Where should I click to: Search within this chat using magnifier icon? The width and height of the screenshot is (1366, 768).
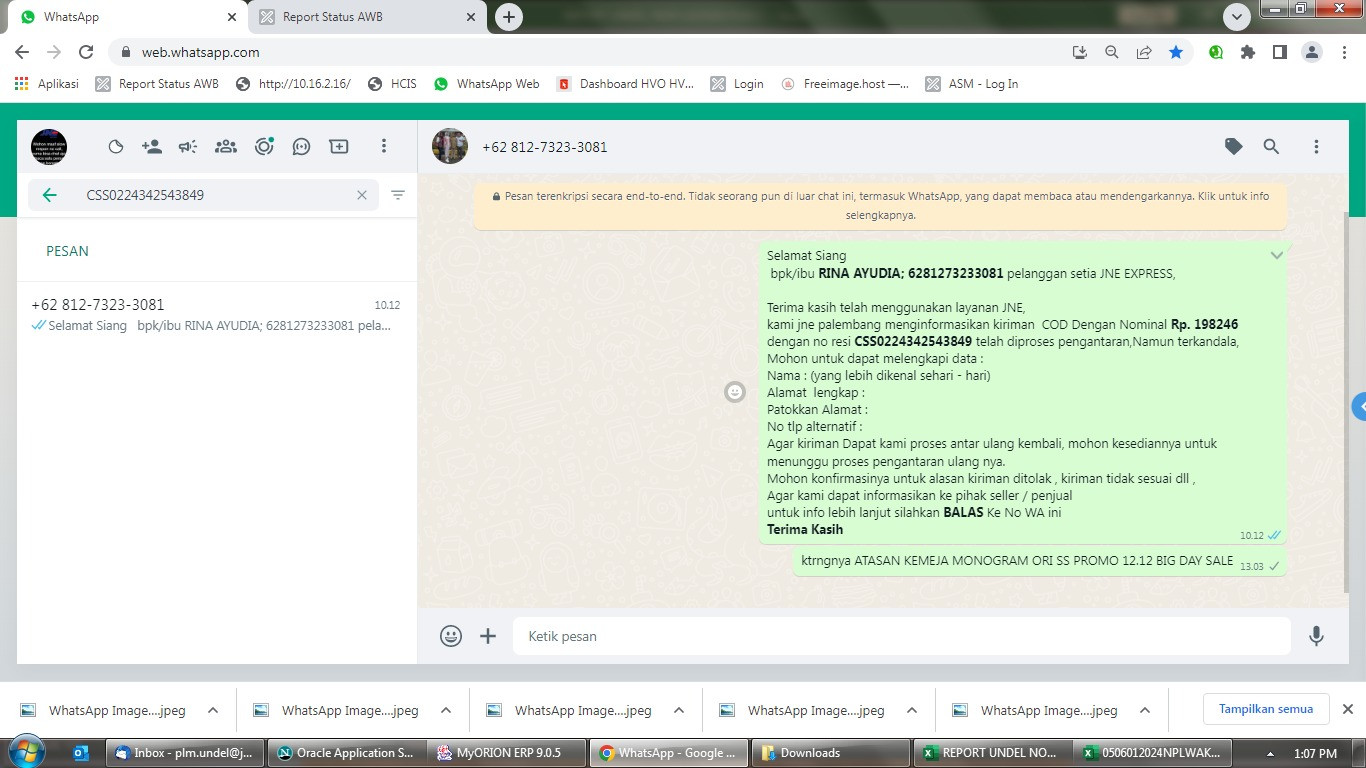point(1271,146)
